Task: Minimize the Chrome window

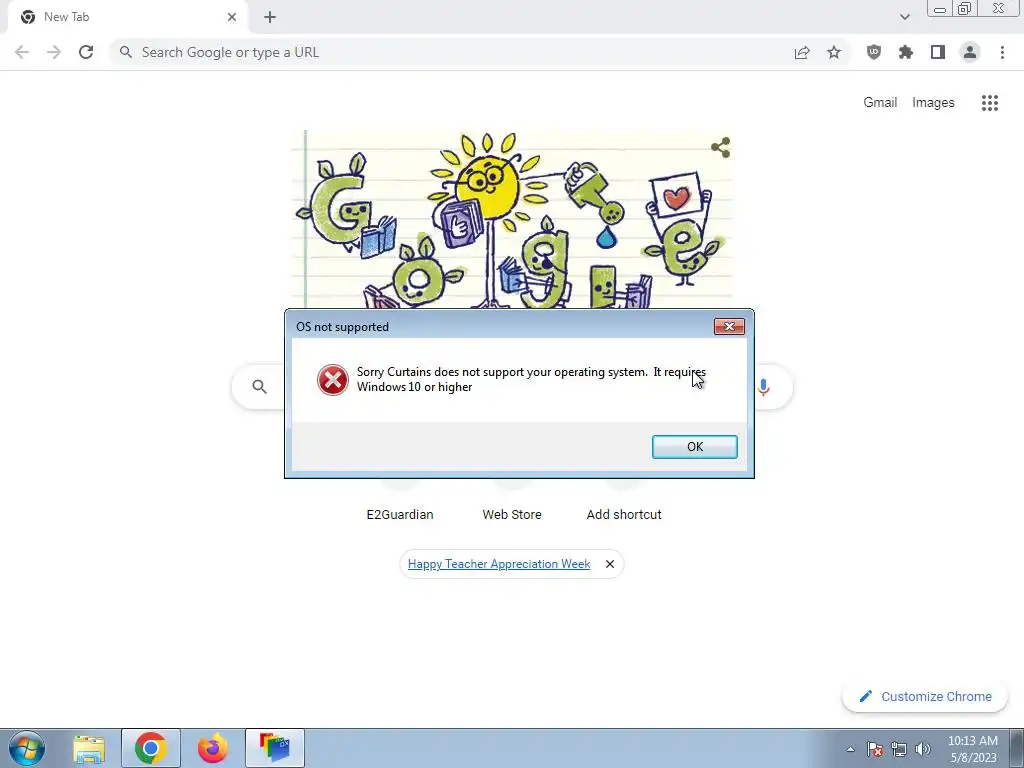Action: pyautogui.click(x=939, y=9)
